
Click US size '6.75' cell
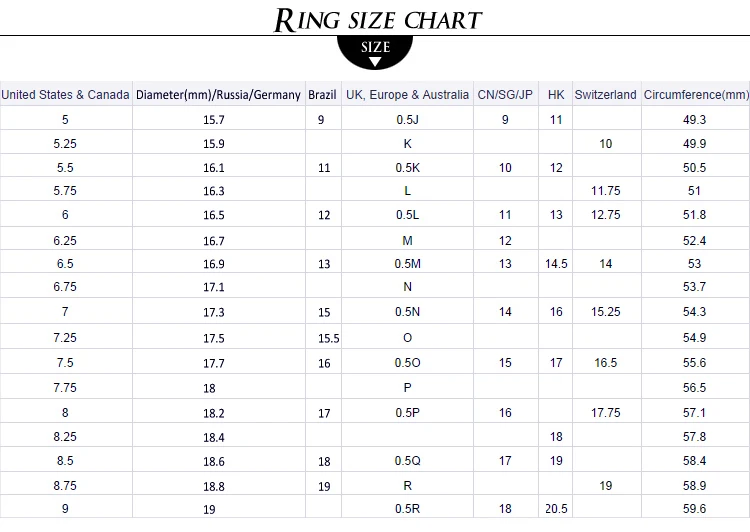[x=65, y=287]
